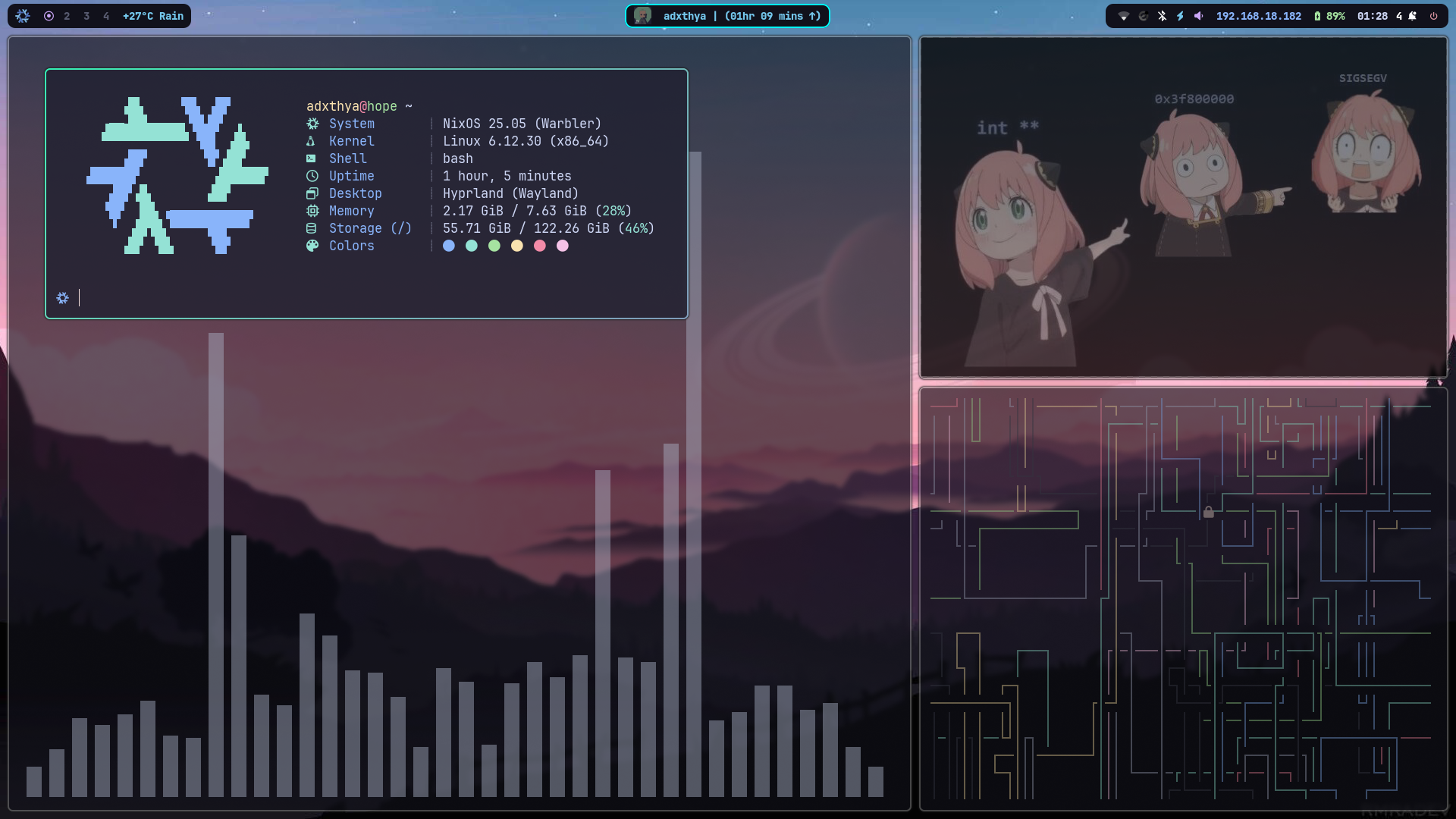1456x819 pixels.
Task: Toggle the lightning bolt power profile icon
Action: 1180,16
